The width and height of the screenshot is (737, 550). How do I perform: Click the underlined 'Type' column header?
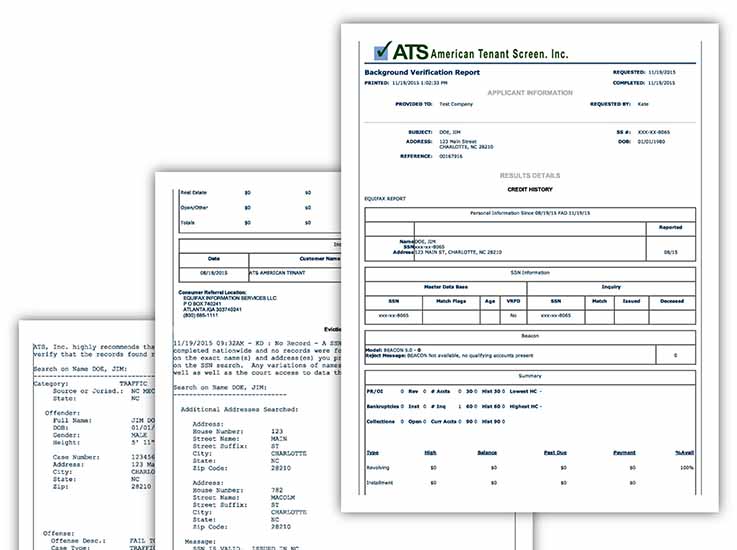372,453
